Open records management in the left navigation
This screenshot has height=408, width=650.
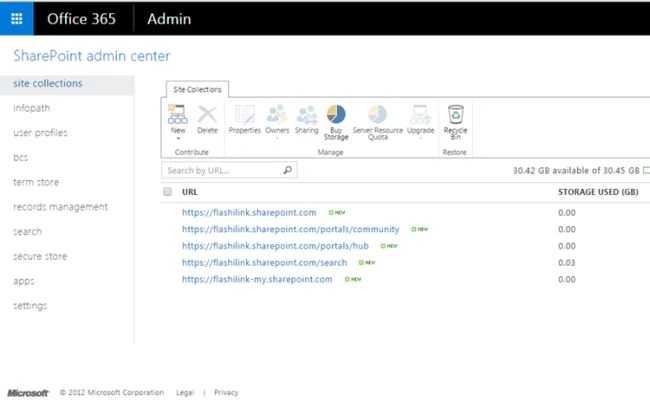pyautogui.click(x=61, y=207)
